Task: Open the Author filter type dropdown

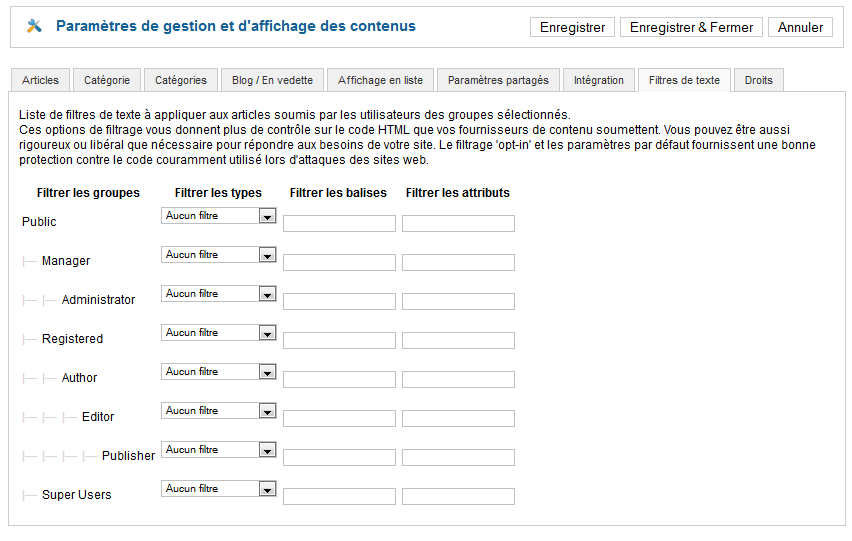Action: pos(218,372)
